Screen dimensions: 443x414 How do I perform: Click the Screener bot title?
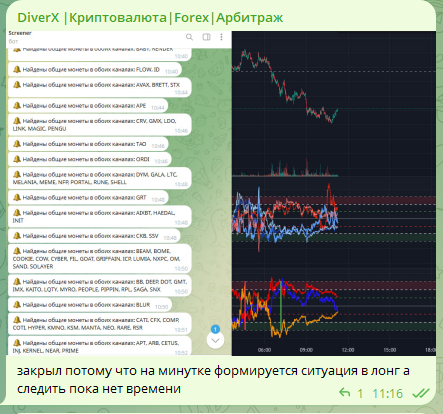point(20,33)
